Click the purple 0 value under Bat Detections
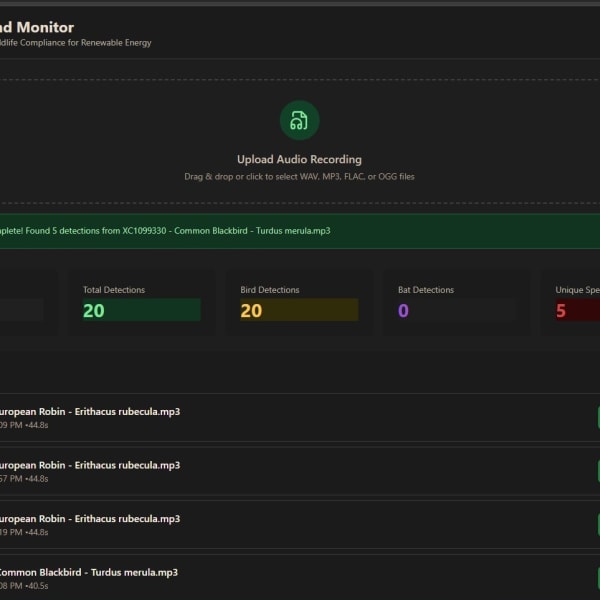 (x=403, y=310)
